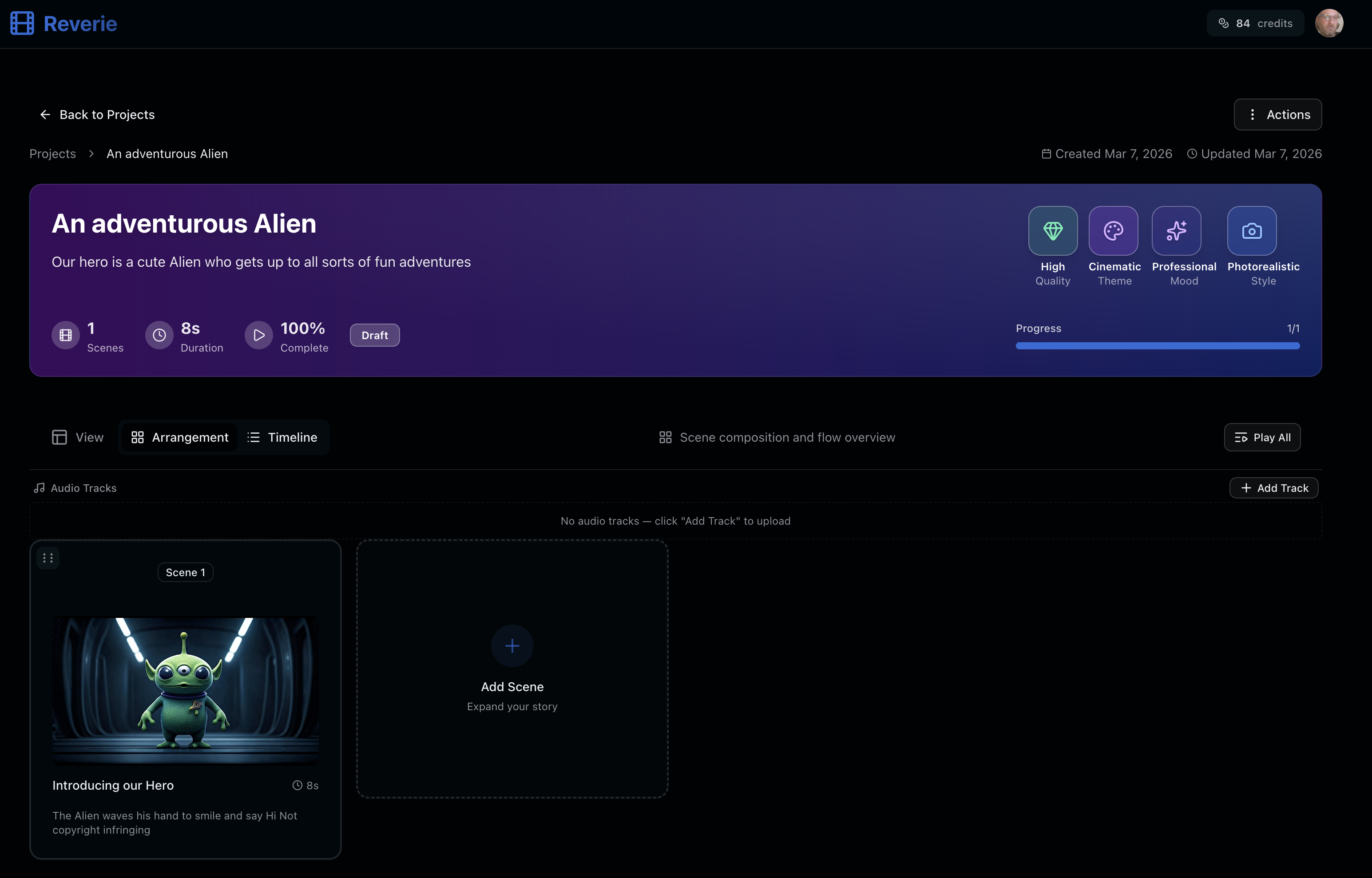Click the 8s Duration stat value

[190, 328]
